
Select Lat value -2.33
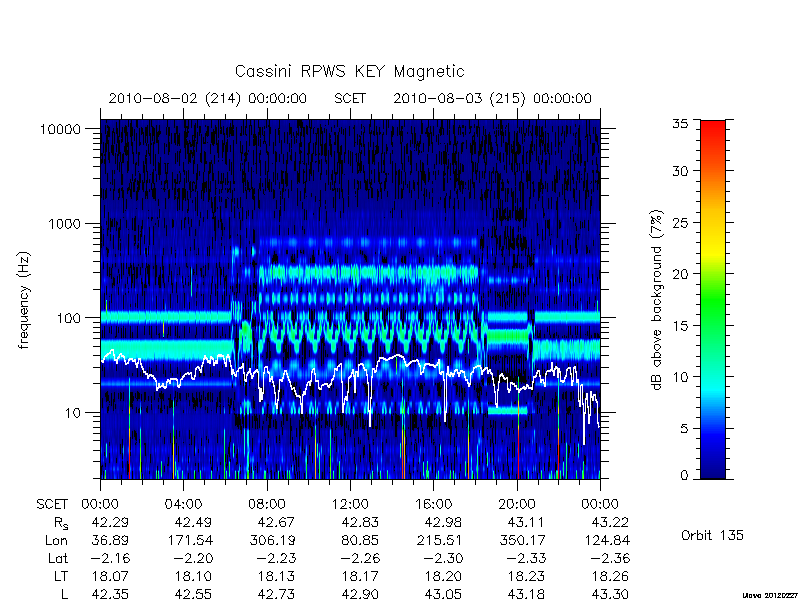[526, 558]
